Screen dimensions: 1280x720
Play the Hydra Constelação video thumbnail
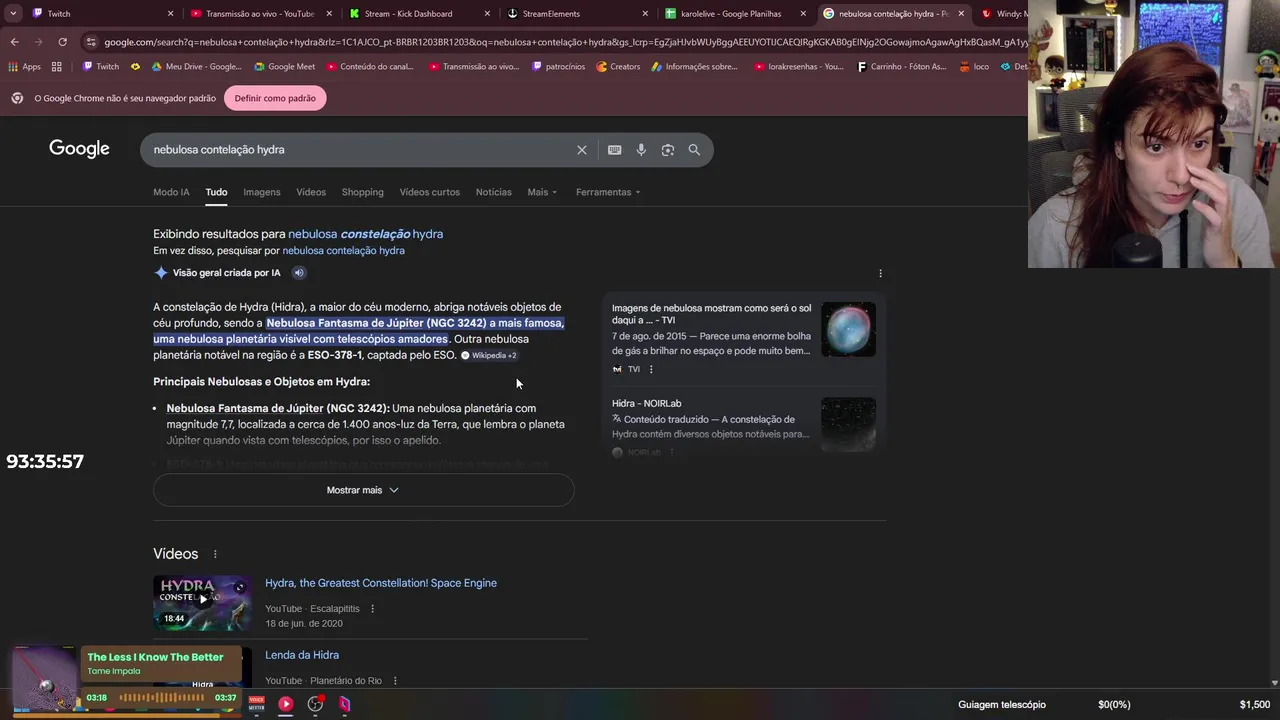[x=202, y=602]
